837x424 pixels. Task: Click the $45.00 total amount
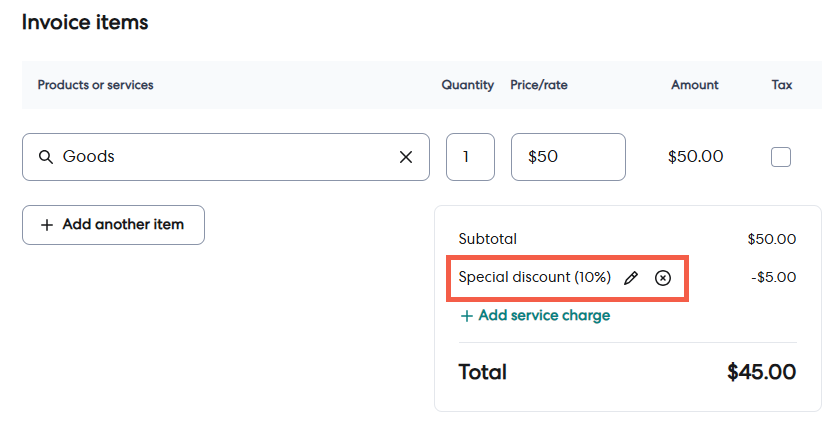point(761,373)
